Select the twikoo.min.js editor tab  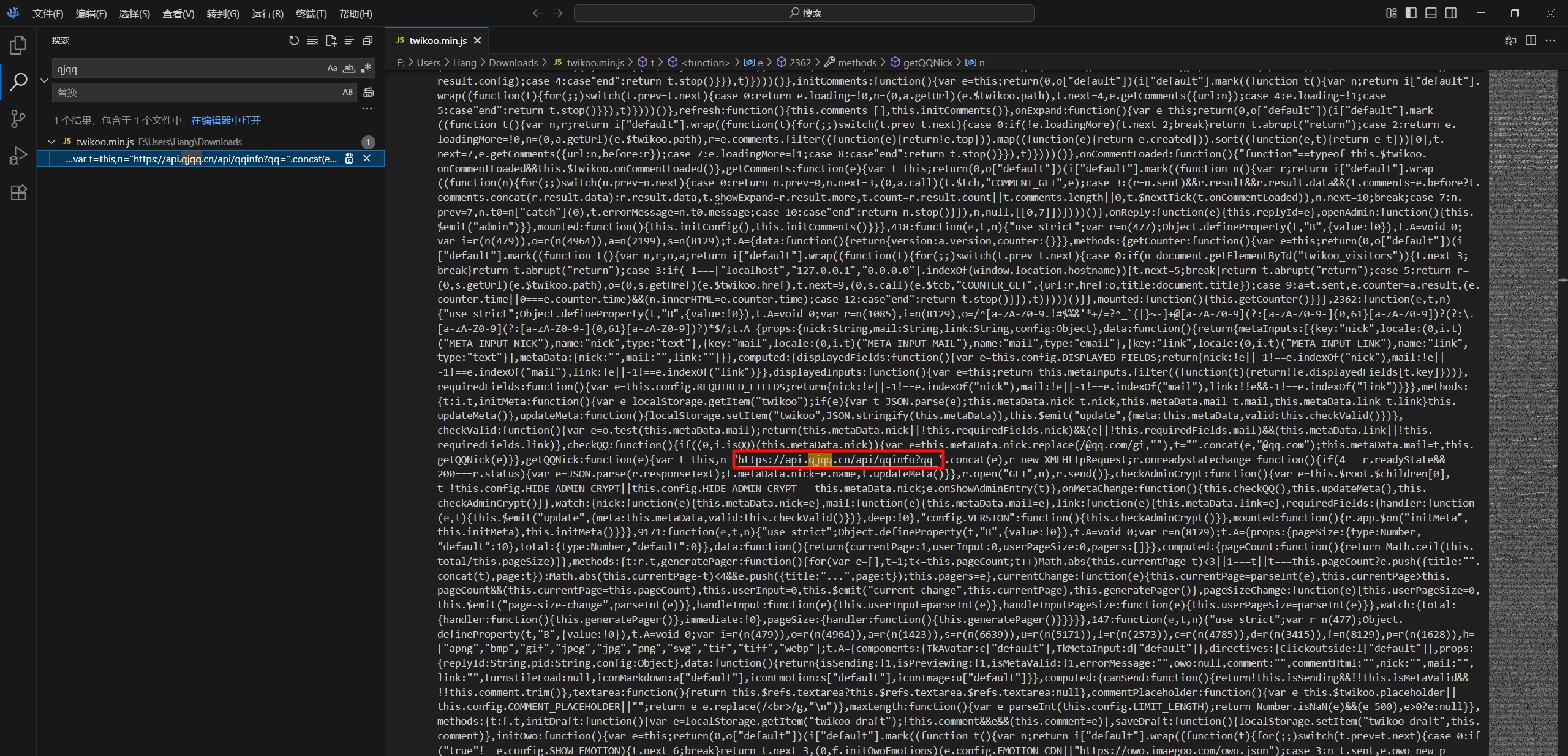[x=437, y=40]
